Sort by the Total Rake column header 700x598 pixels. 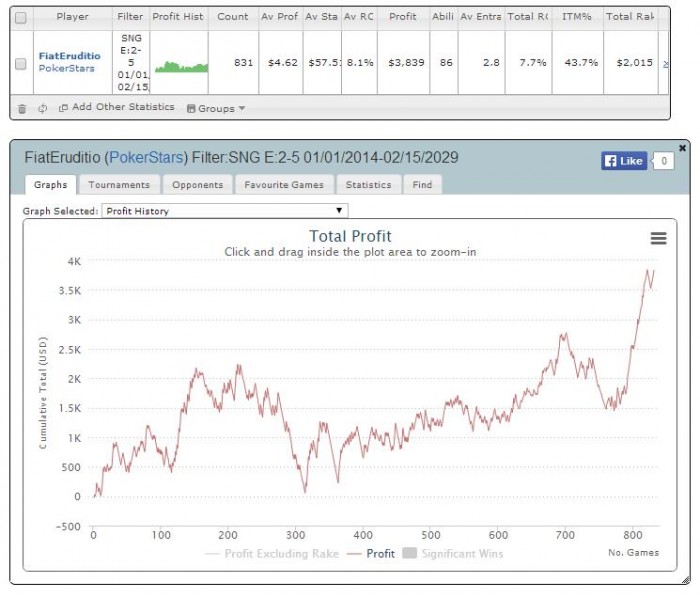(630, 17)
